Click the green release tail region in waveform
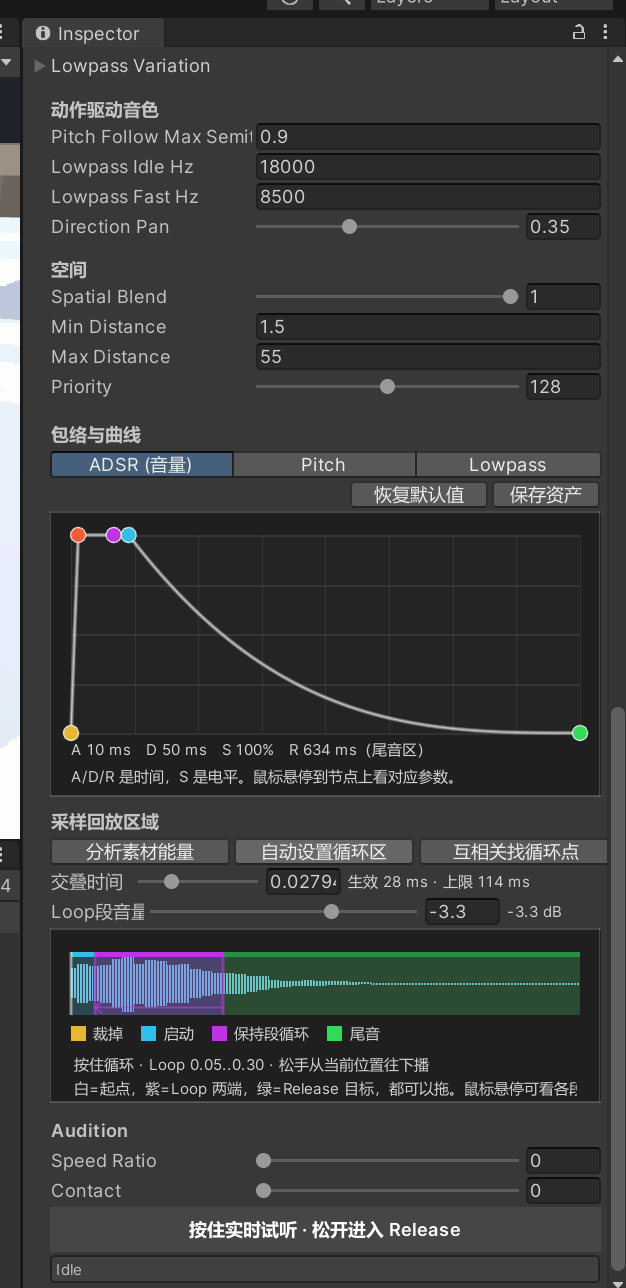The height and width of the screenshot is (1288, 626). (402, 983)
